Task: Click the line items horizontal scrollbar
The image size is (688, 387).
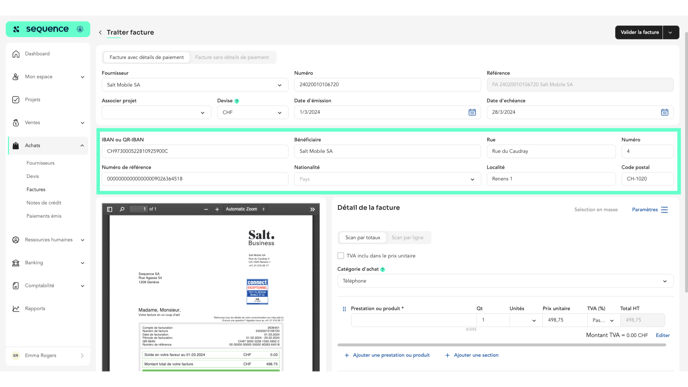Action: pos(502,345)
